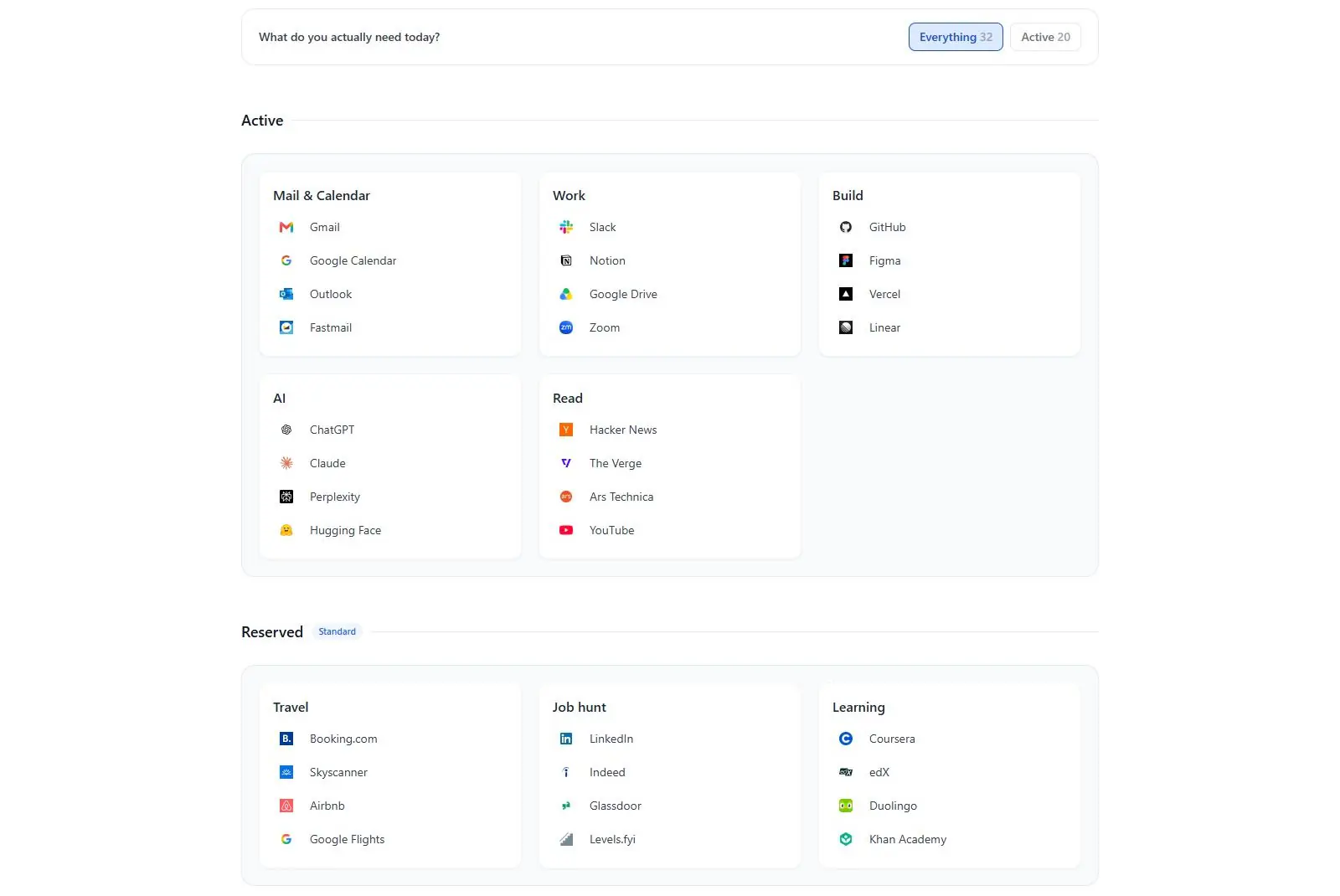Viewport: 1340px width, 896px height.
Task: Click the Claude starburst icon
Action: point(286,463)
